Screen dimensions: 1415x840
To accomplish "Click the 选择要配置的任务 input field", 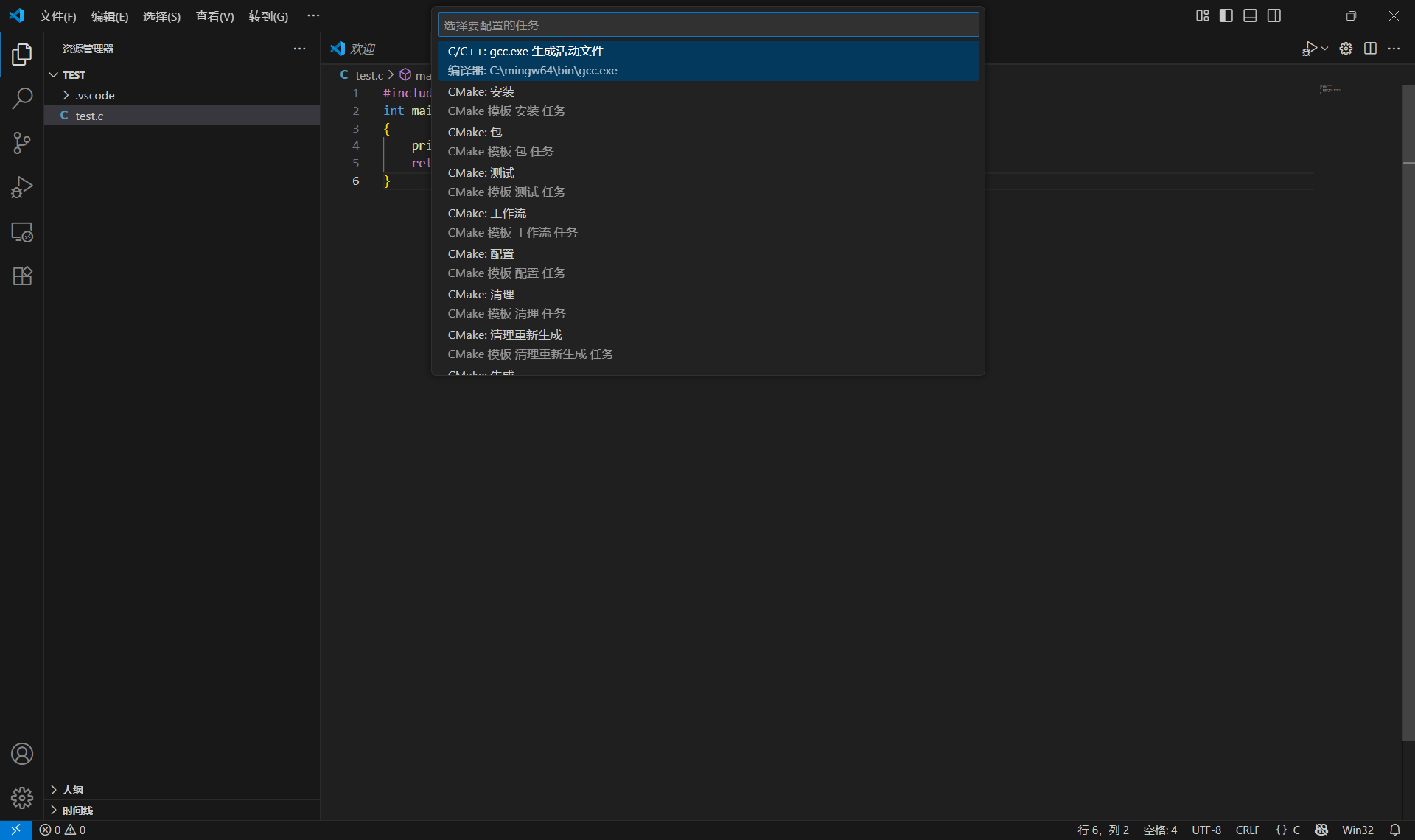I will point(708,24).
